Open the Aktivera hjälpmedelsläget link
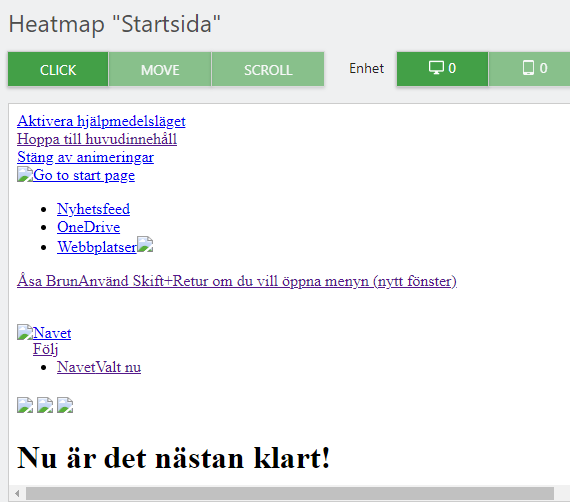 (101, 121)
